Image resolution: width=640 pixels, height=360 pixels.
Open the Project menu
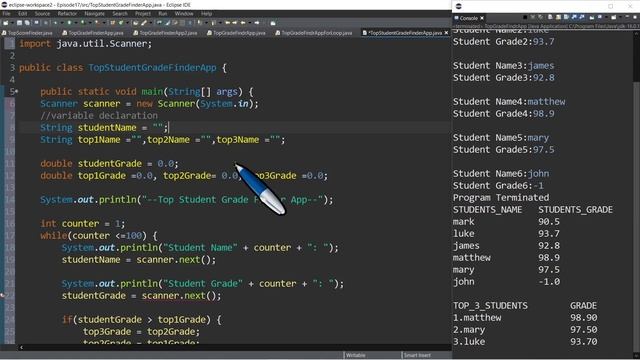[x=143, y=13]
